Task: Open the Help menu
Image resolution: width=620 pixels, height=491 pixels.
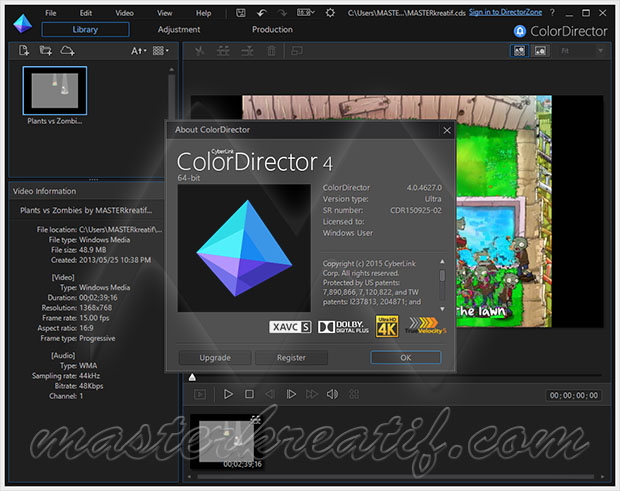Action: click(203, 13)
